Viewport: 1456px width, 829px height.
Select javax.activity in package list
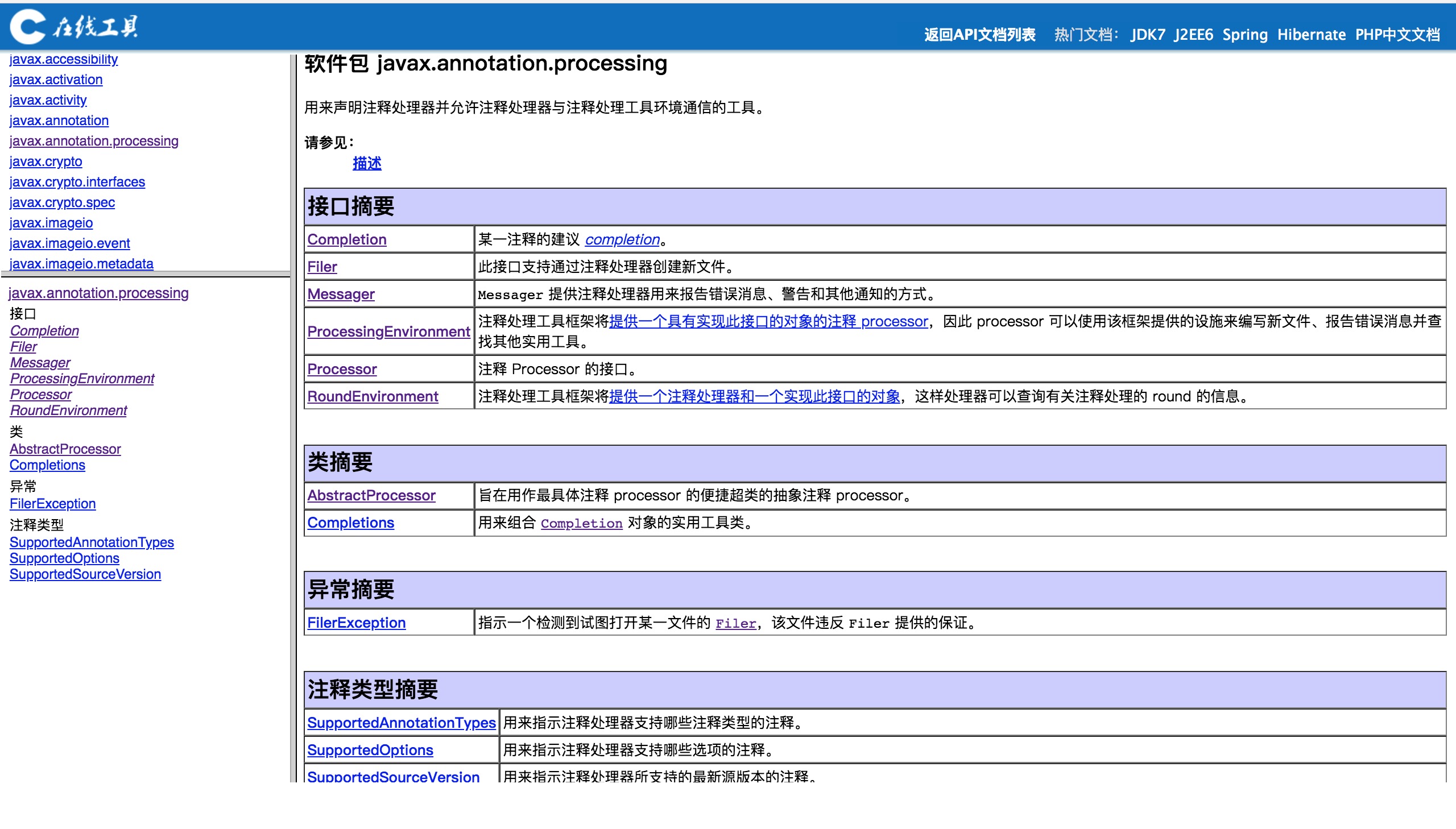tap(48, 100)
